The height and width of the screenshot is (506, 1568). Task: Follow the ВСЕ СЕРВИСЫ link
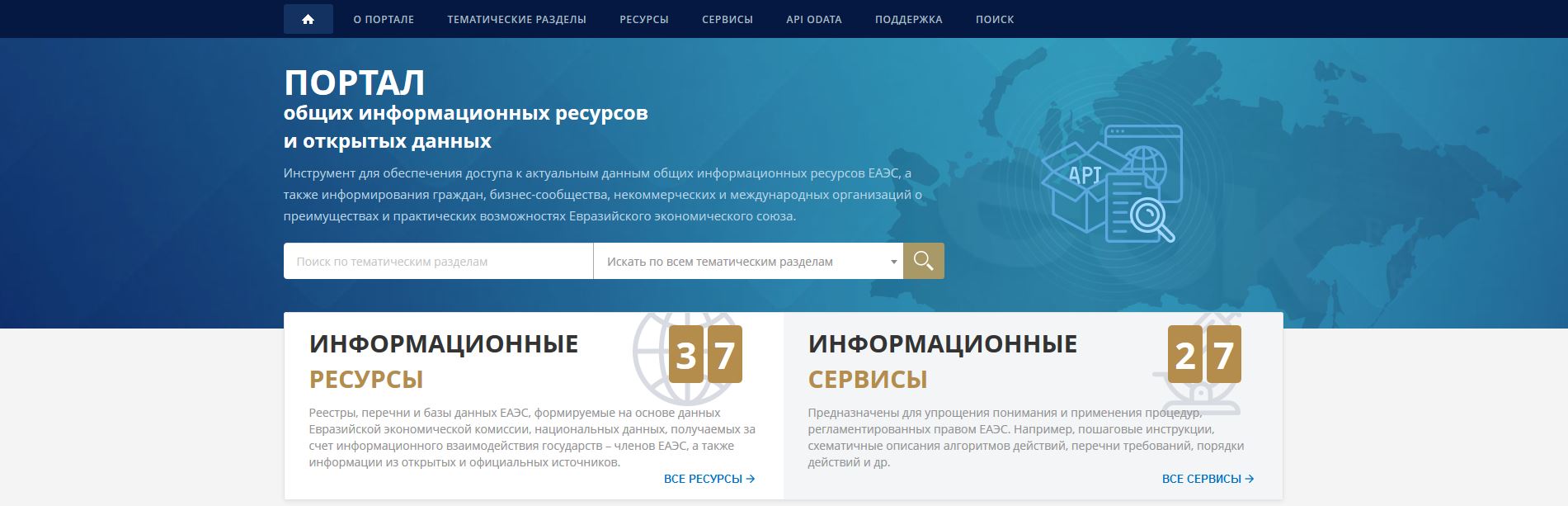[x=1208, y=479]
